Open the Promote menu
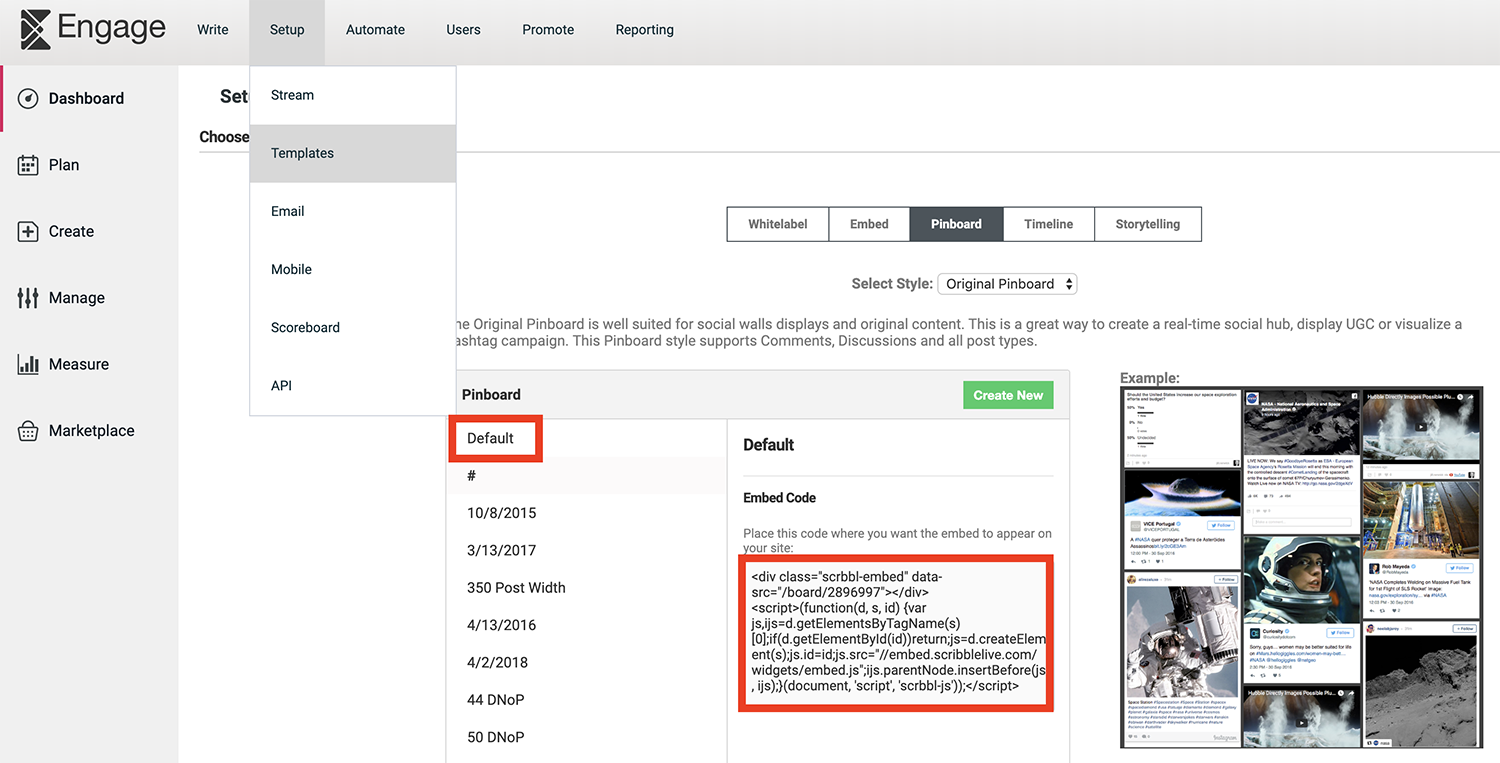The height and width of the screenshot is (763, 1500). (548, 30)
